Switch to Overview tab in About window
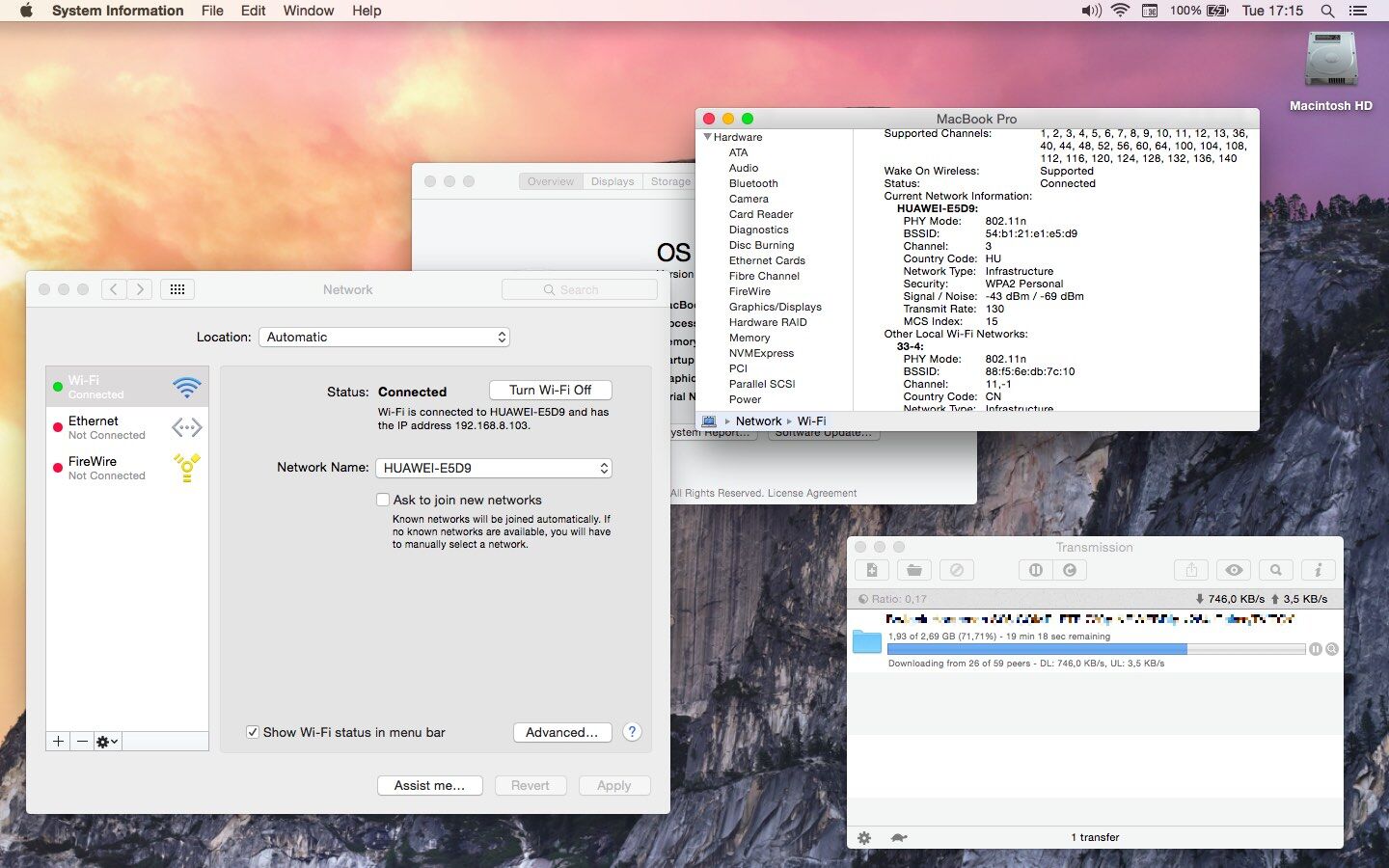The height and width of the screenshot is (868, 1389). [551, 181]
